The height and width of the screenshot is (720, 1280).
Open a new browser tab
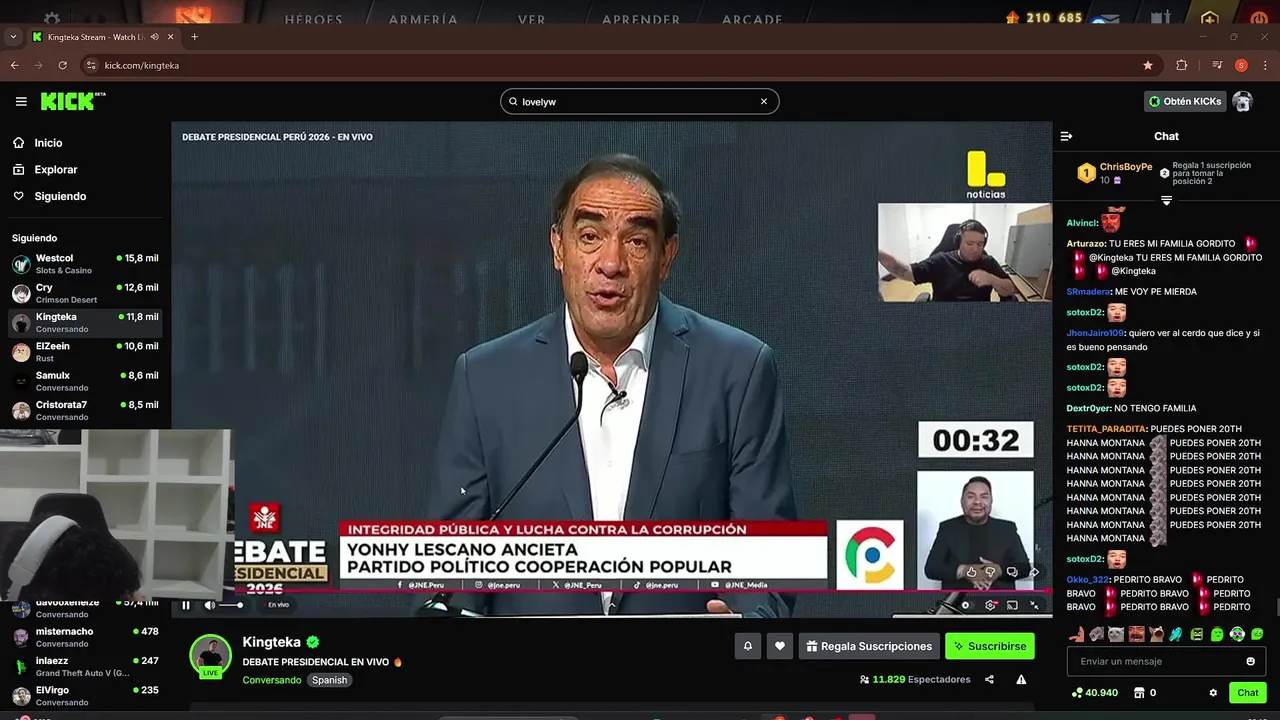[x=195, y=37]
